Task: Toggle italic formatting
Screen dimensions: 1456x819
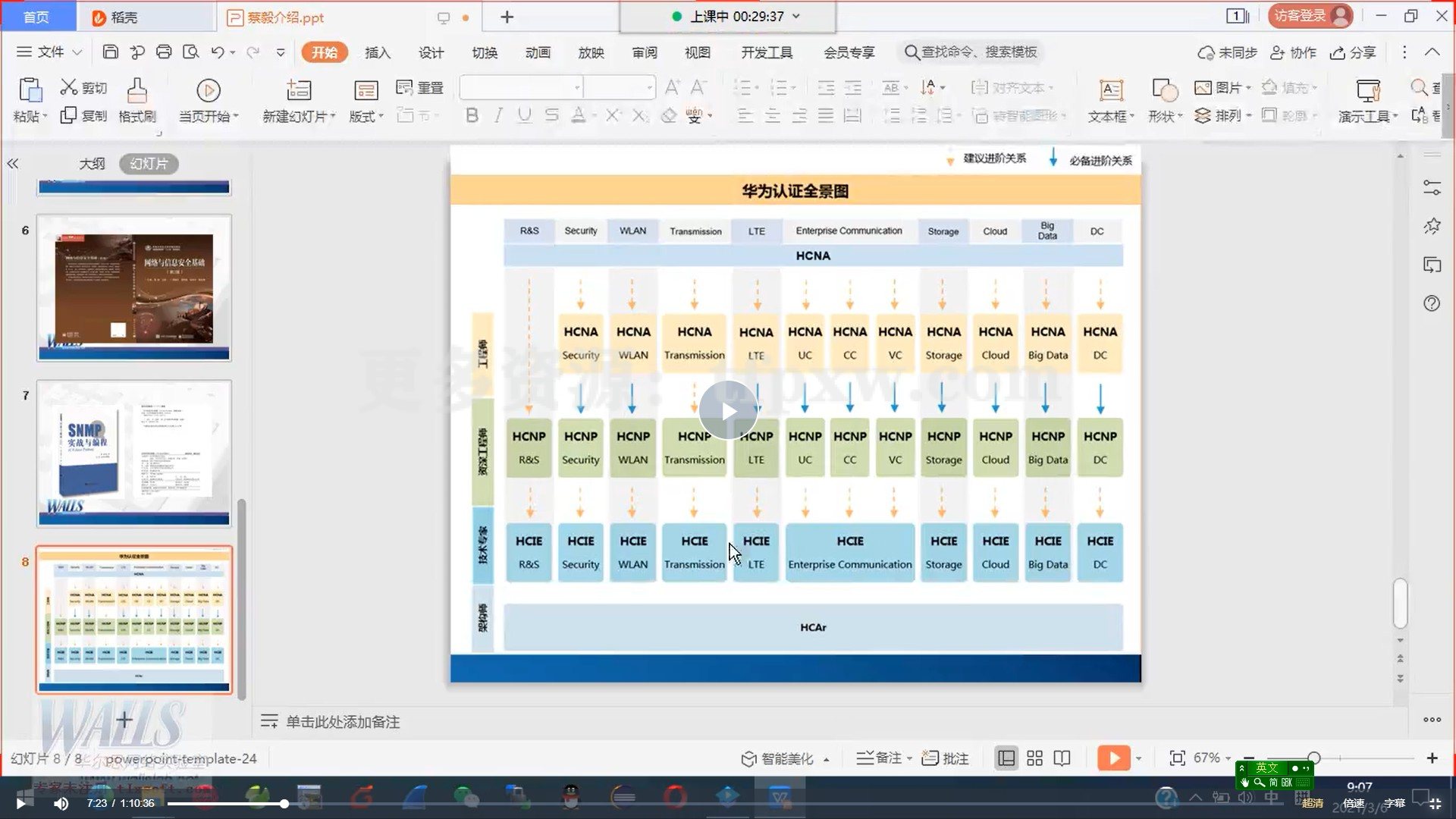Action: pos(498,115)
